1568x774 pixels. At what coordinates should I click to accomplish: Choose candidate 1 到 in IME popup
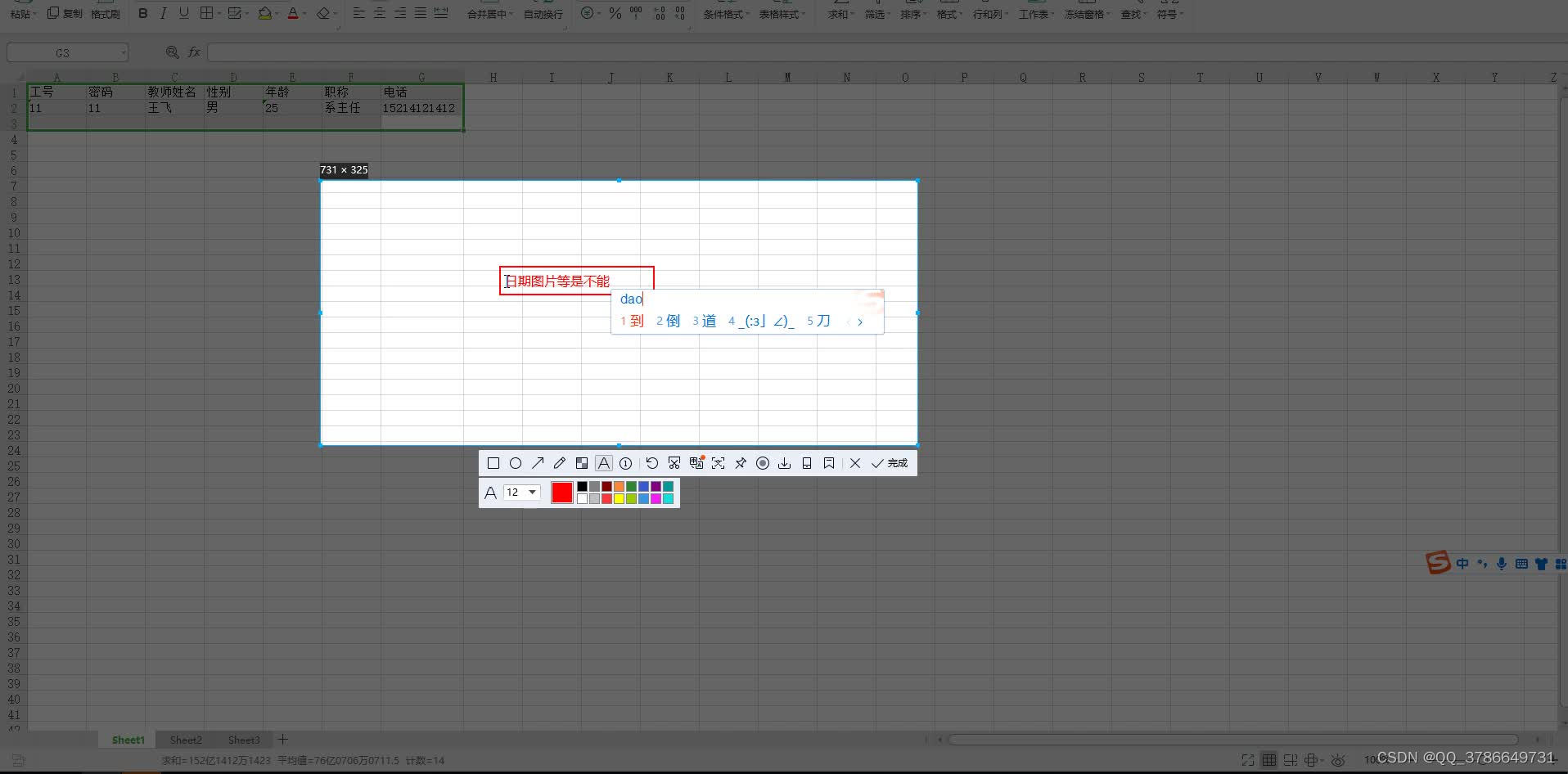point(632,321)
